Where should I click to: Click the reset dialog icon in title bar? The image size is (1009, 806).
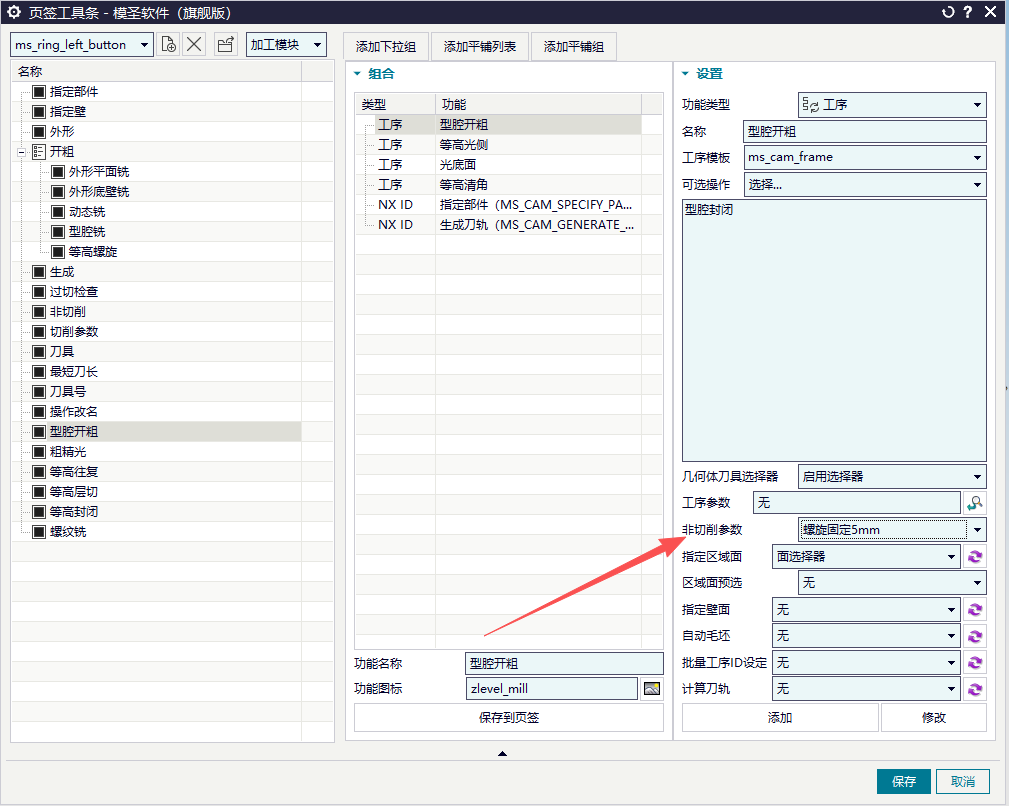tap(948, 12)
